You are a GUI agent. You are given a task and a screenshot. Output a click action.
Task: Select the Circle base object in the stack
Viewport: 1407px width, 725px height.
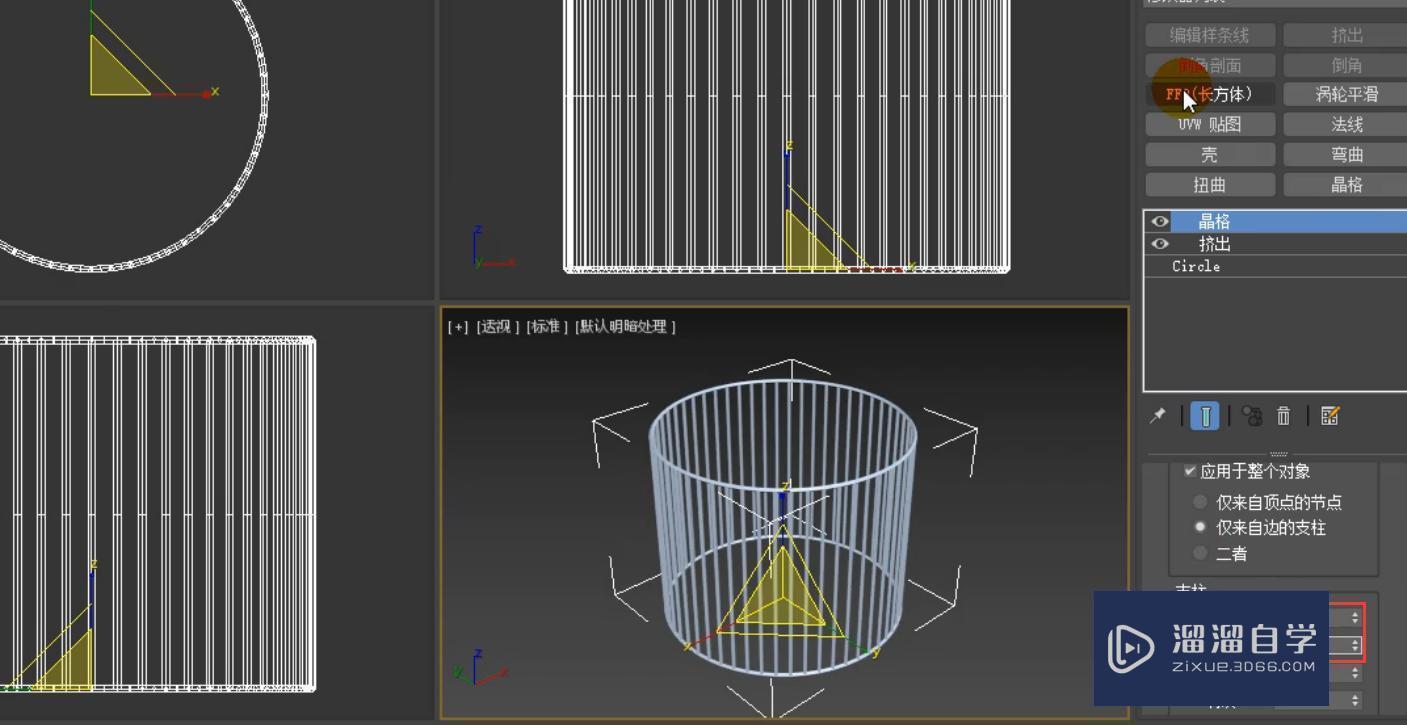pos(1275,266)
